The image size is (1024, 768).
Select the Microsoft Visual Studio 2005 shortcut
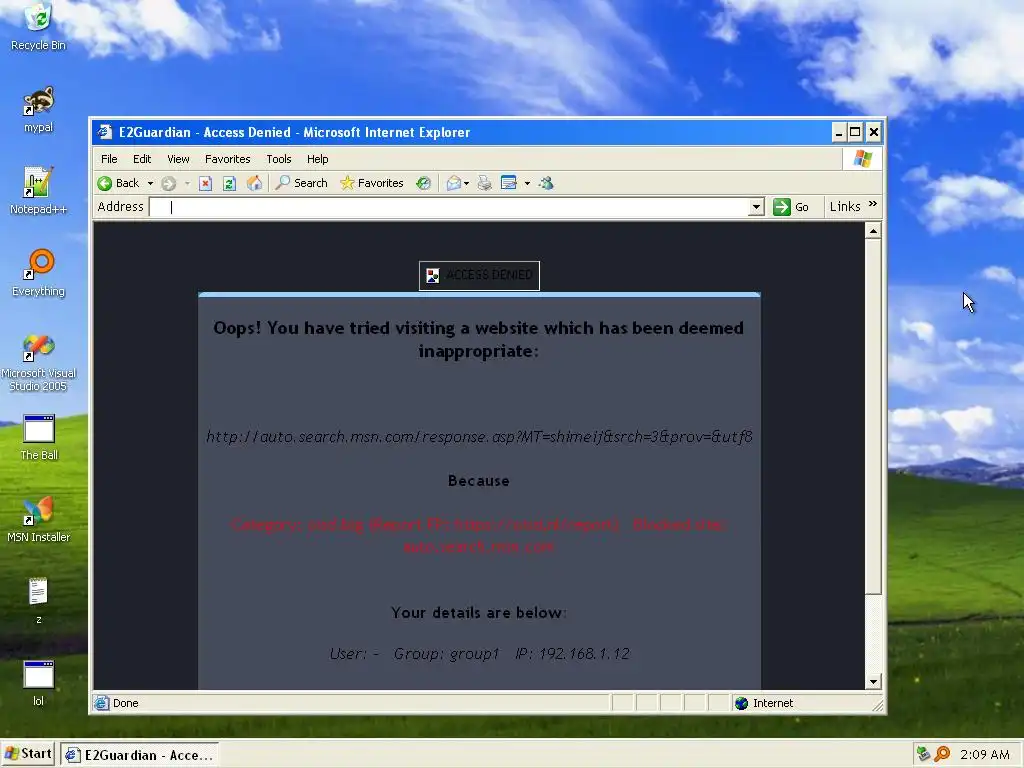39,363
